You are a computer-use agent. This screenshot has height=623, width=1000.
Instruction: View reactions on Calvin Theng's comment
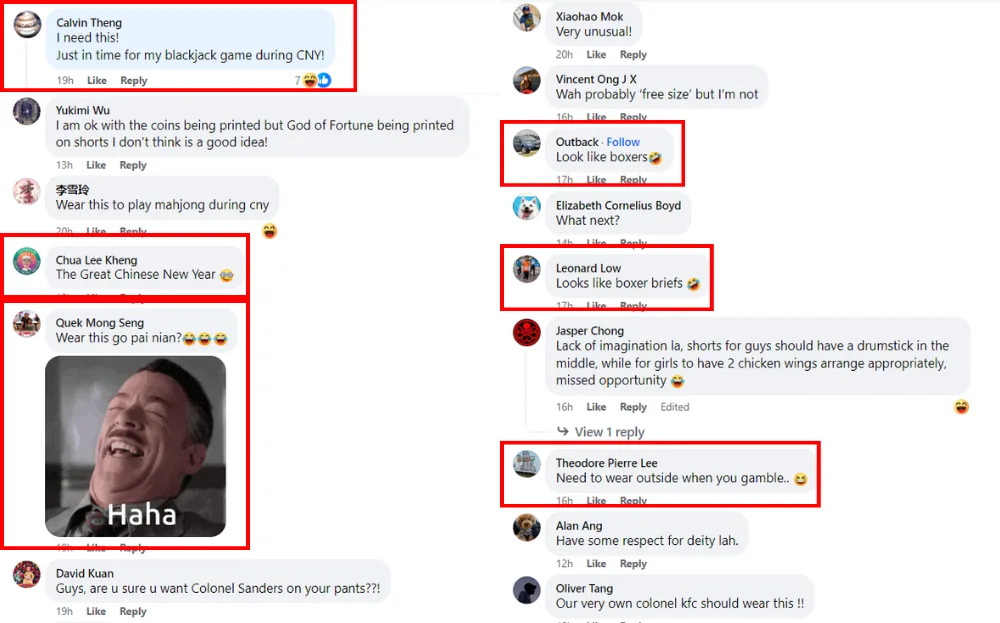[313, 80]
